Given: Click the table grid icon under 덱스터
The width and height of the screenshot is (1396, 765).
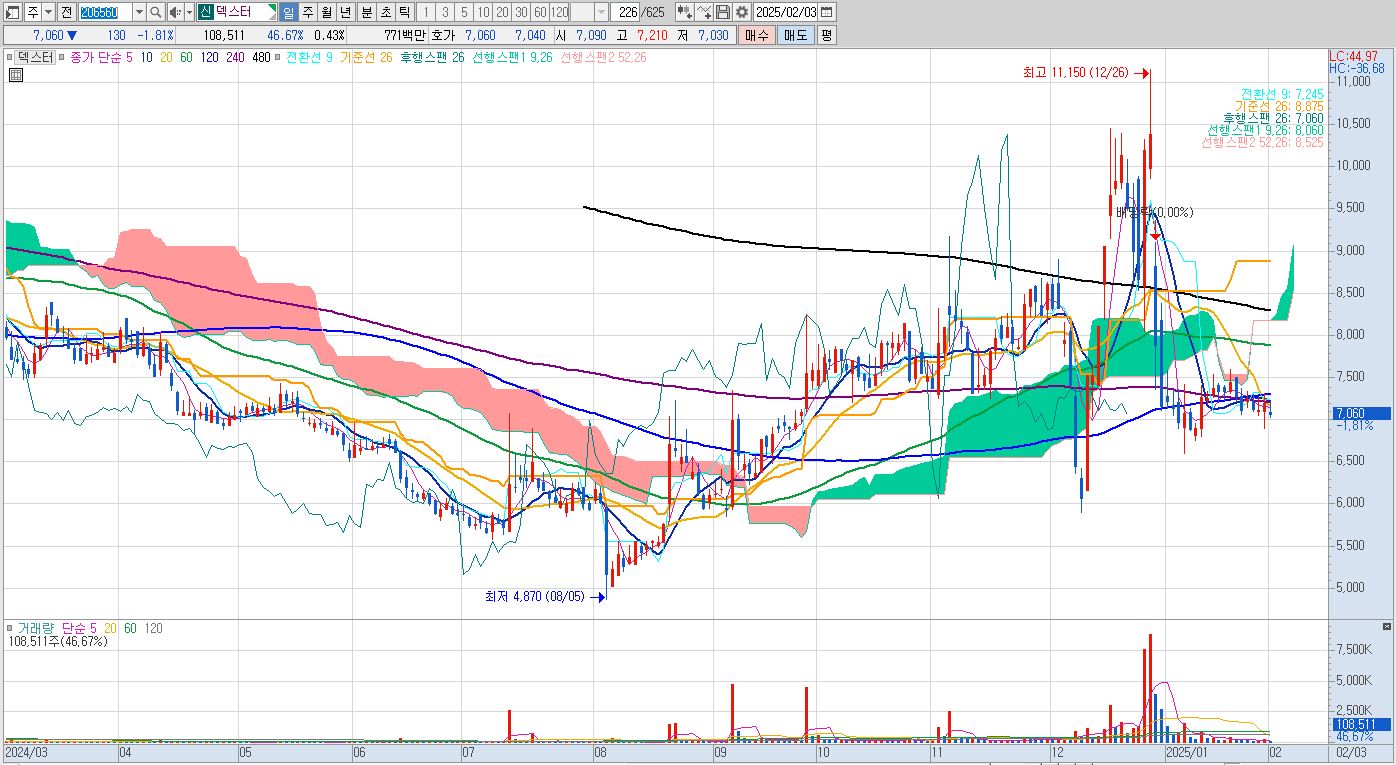Looking at the screenshot, I should (x=15, y=73).
